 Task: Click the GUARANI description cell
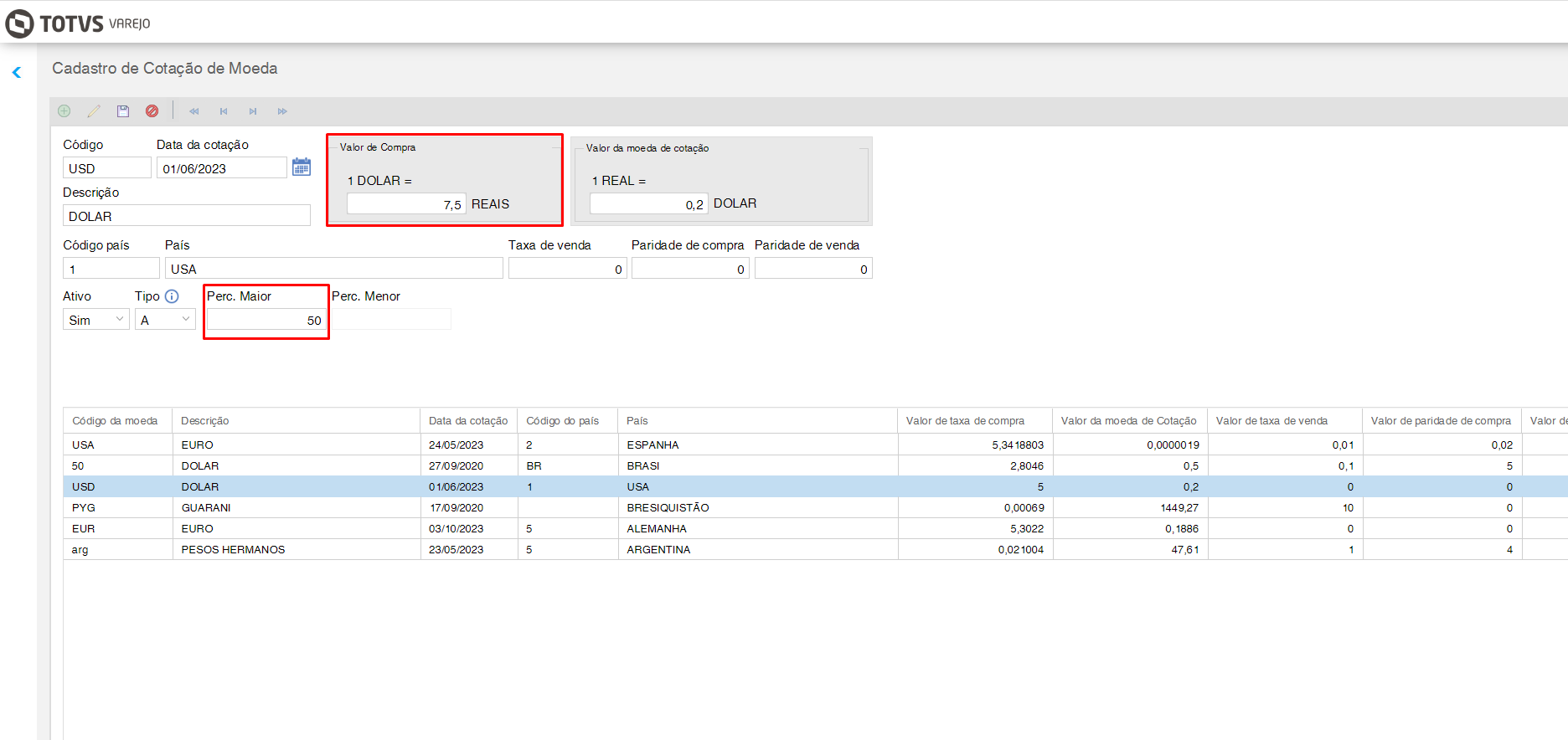(297, 507)
